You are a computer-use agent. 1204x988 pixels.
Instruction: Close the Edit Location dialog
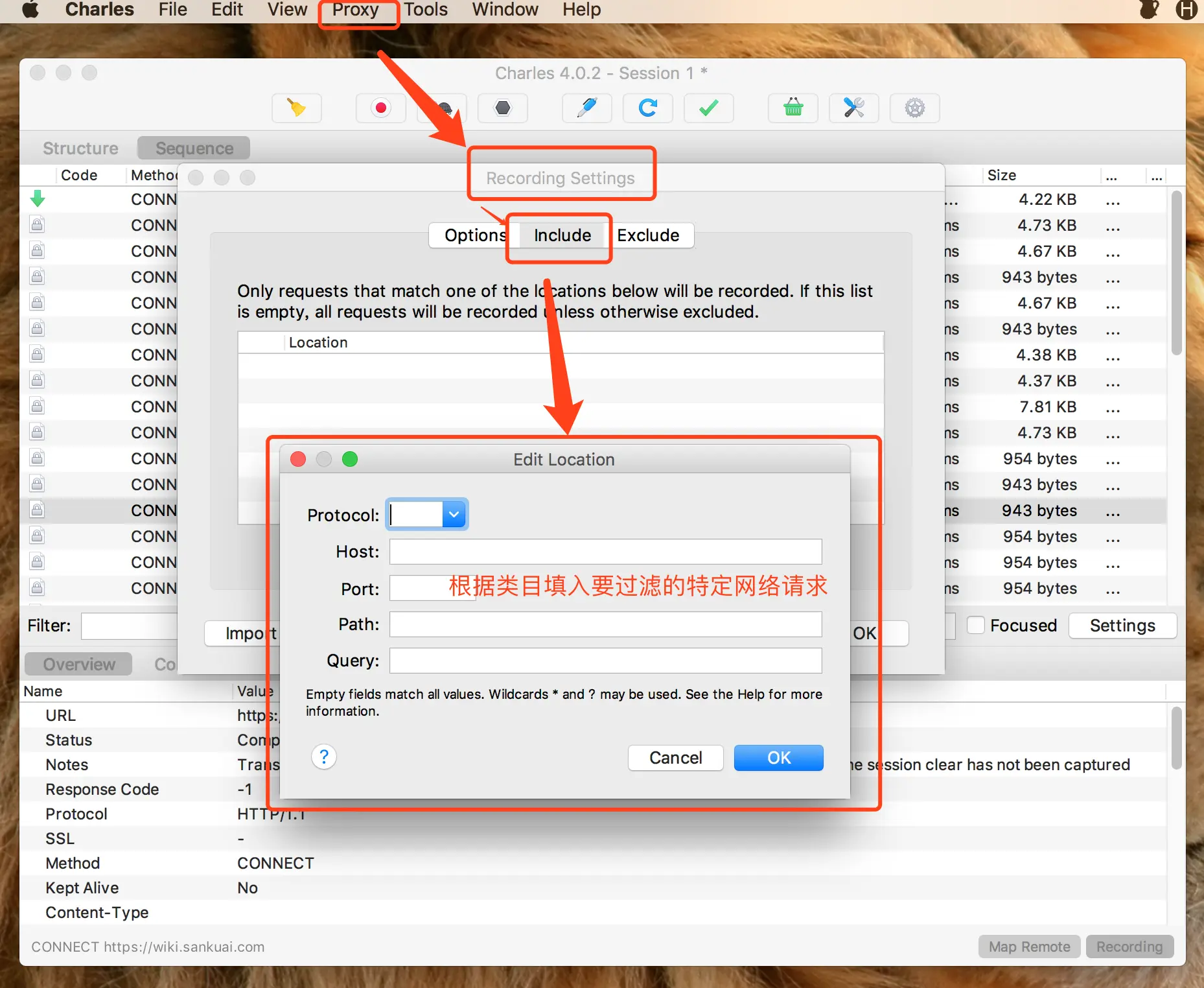pos(298,459)
